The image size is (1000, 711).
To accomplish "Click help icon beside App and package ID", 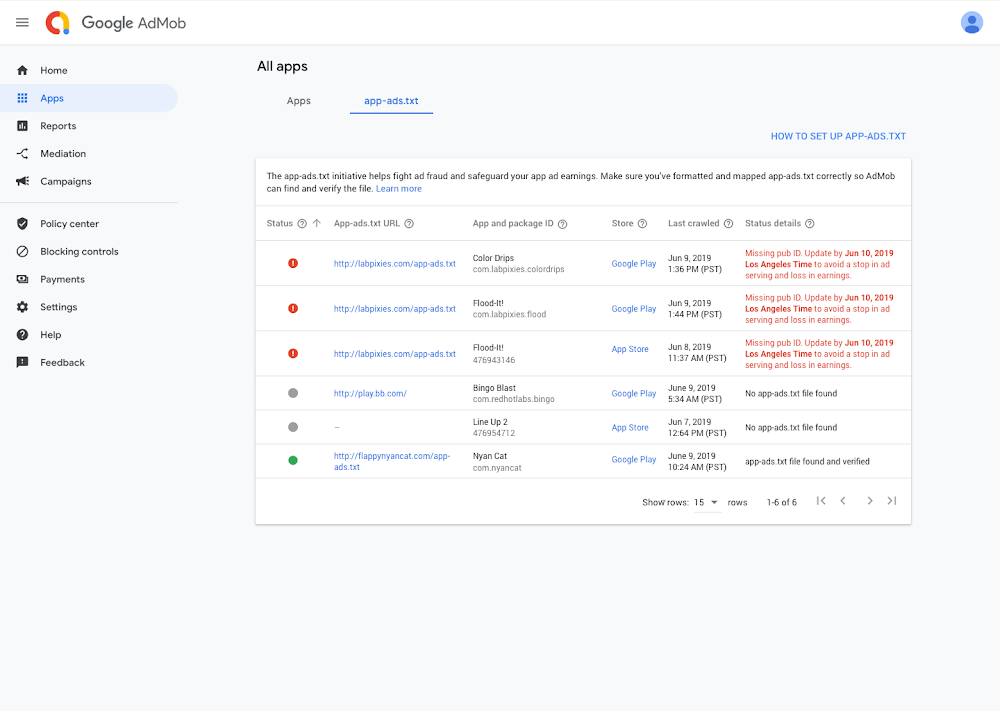I will tap(562, 224).
